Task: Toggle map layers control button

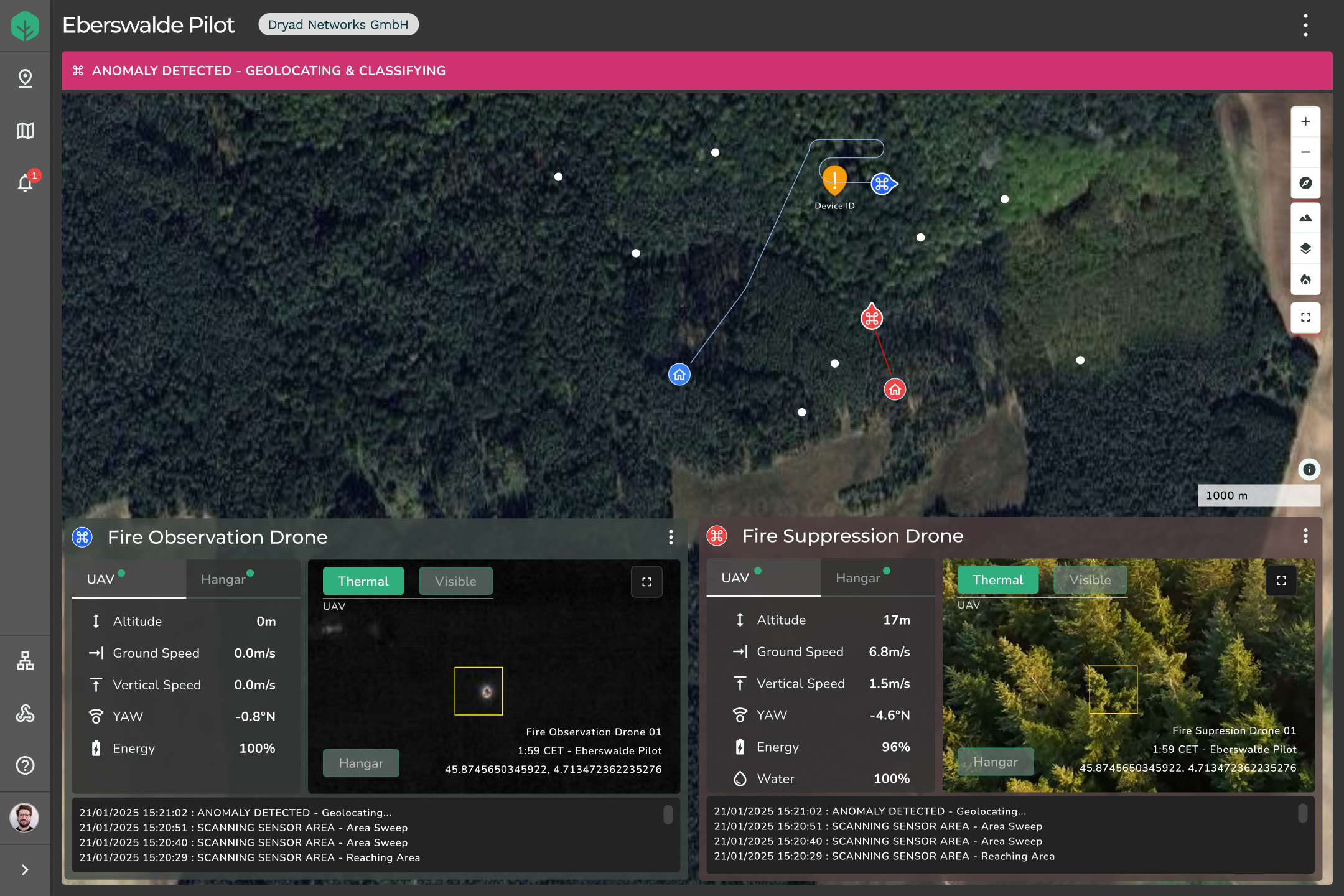Action: click(x=1305, y=248)
